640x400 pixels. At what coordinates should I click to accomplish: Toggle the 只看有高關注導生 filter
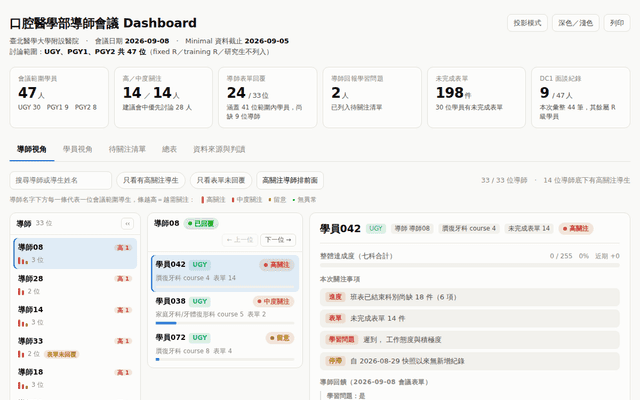click(x=151, y=180)
